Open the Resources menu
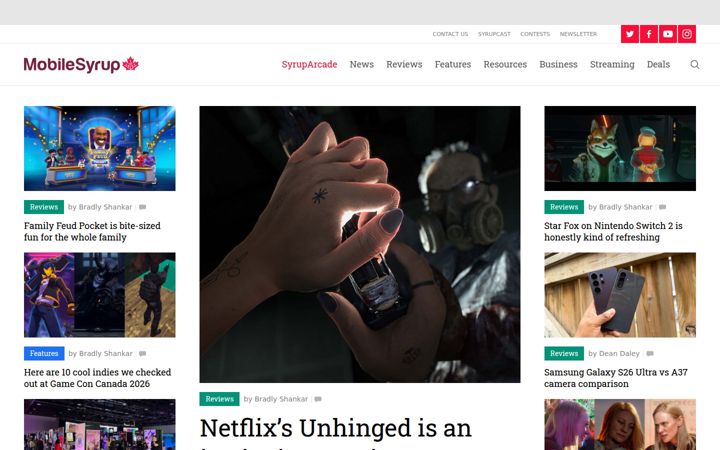 pyautogui.click(x=505, y=64)
